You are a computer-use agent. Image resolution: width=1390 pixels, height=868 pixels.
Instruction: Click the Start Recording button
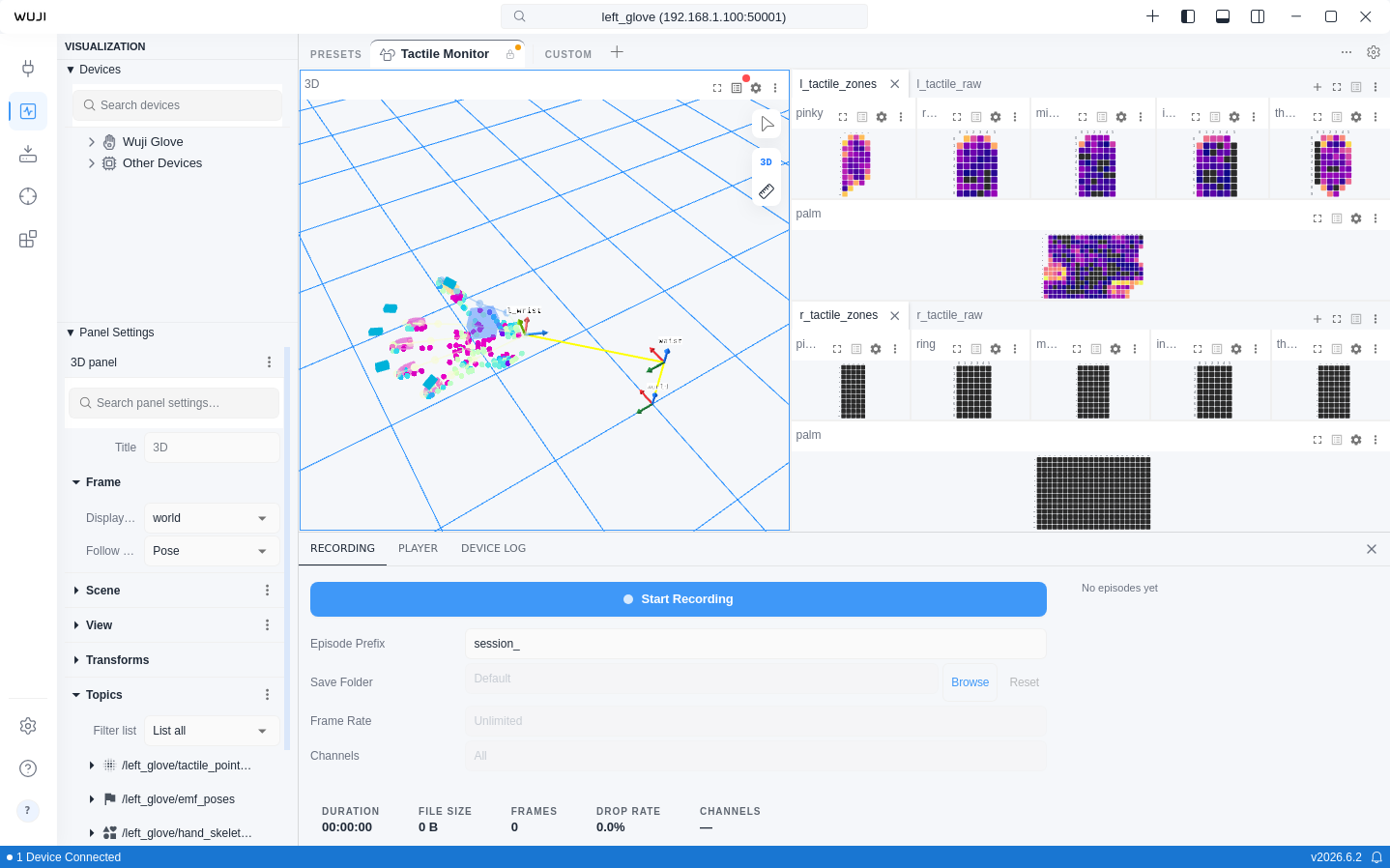pos(679,599)
